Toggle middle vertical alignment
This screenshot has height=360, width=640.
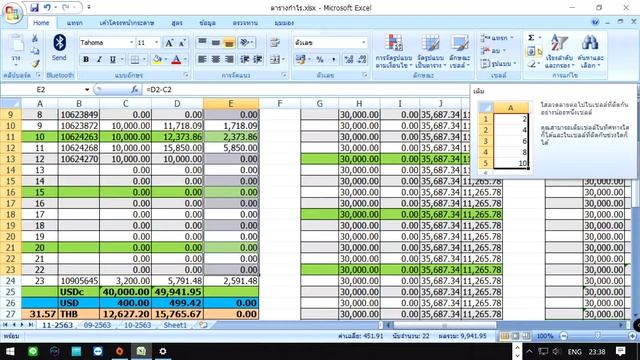(216, 42)
